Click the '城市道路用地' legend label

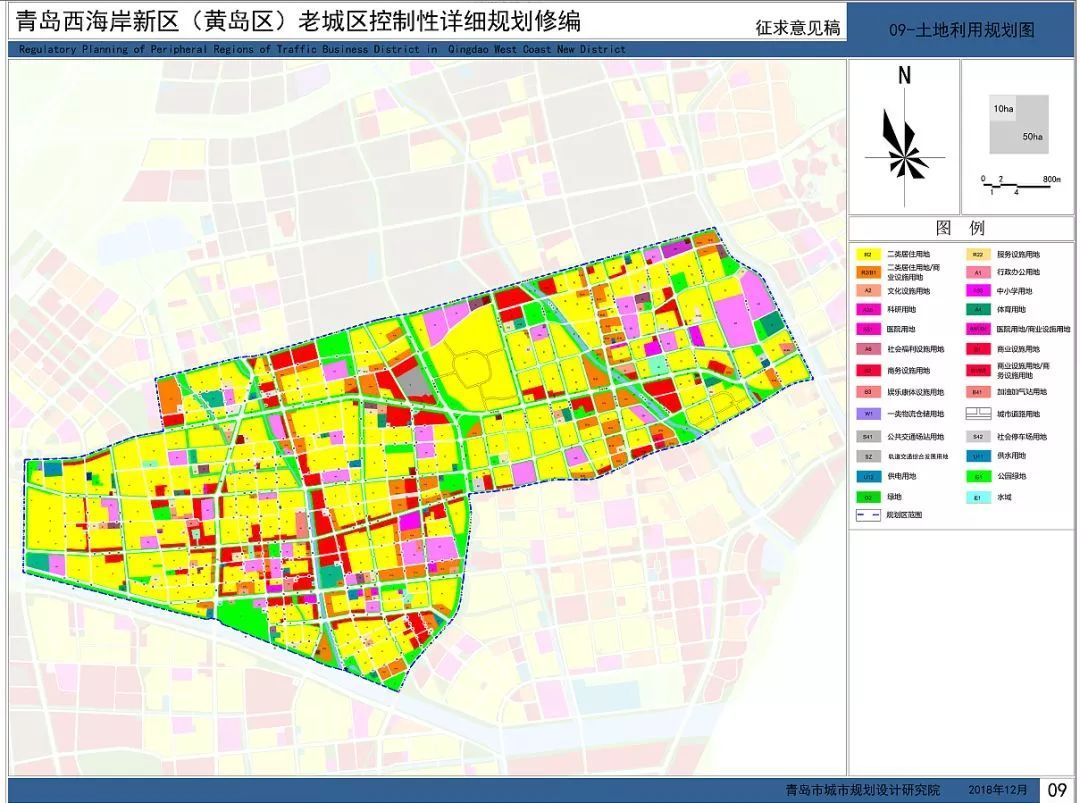point(1018,414)
